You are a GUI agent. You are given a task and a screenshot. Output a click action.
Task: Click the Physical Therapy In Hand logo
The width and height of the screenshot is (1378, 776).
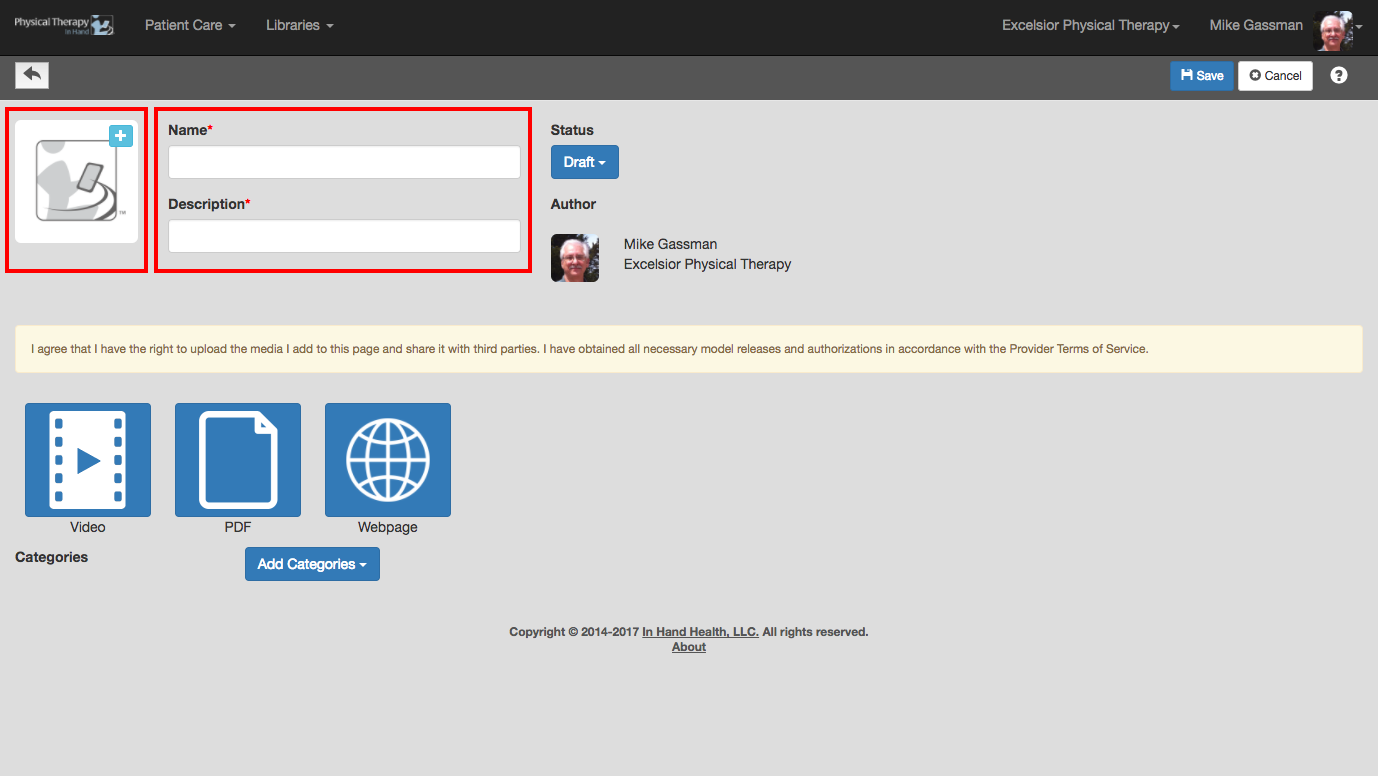pos(64,25)
